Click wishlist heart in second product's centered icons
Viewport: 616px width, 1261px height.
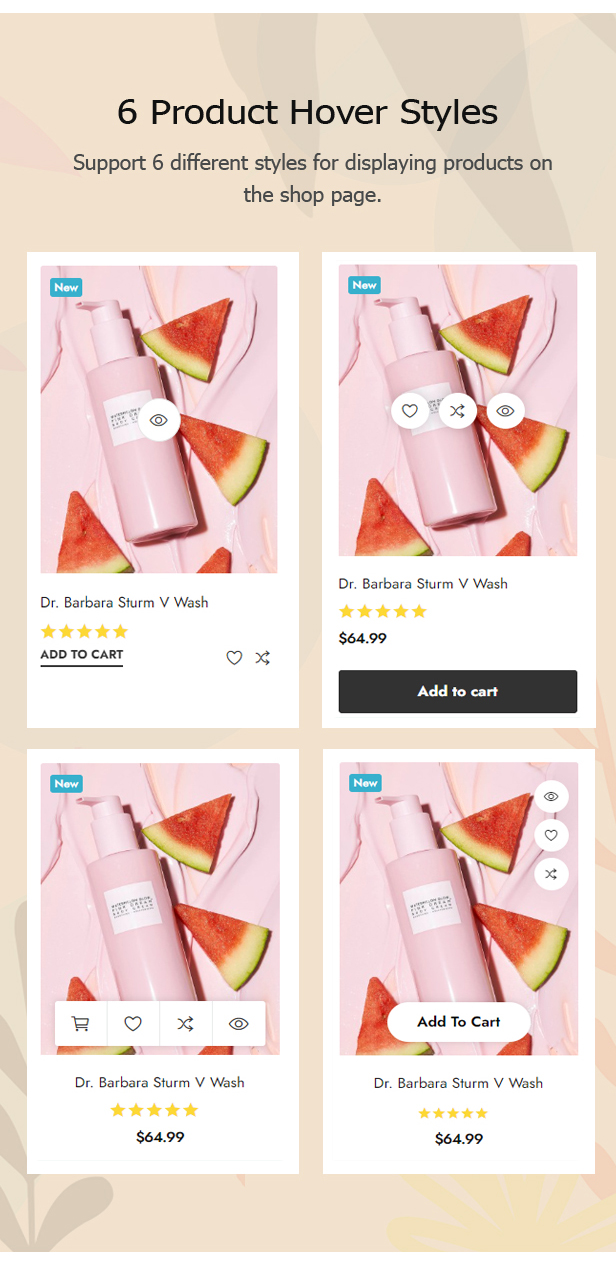click(x=409, y=410)
